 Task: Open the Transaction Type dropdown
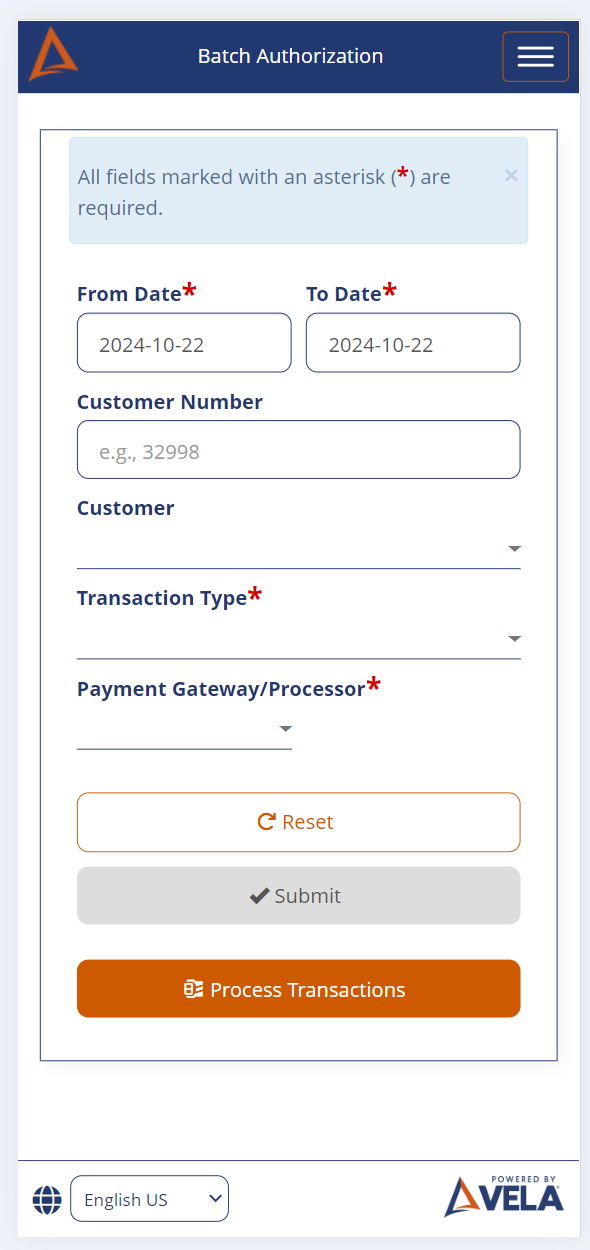(x=514, y=638)
